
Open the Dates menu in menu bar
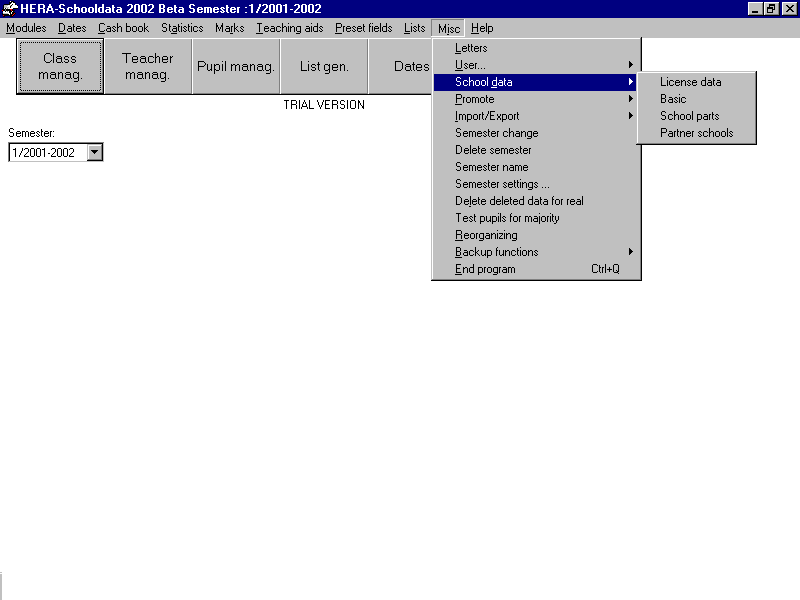coord(72,28)
